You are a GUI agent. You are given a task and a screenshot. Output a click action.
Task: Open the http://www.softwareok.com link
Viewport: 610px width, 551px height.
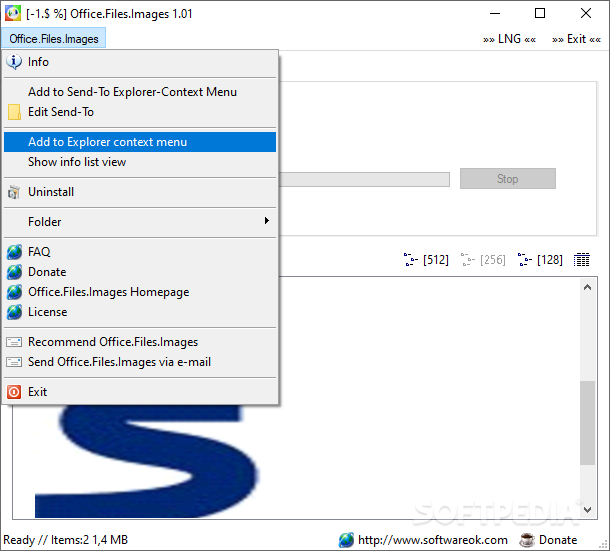[x=433, y=540]
